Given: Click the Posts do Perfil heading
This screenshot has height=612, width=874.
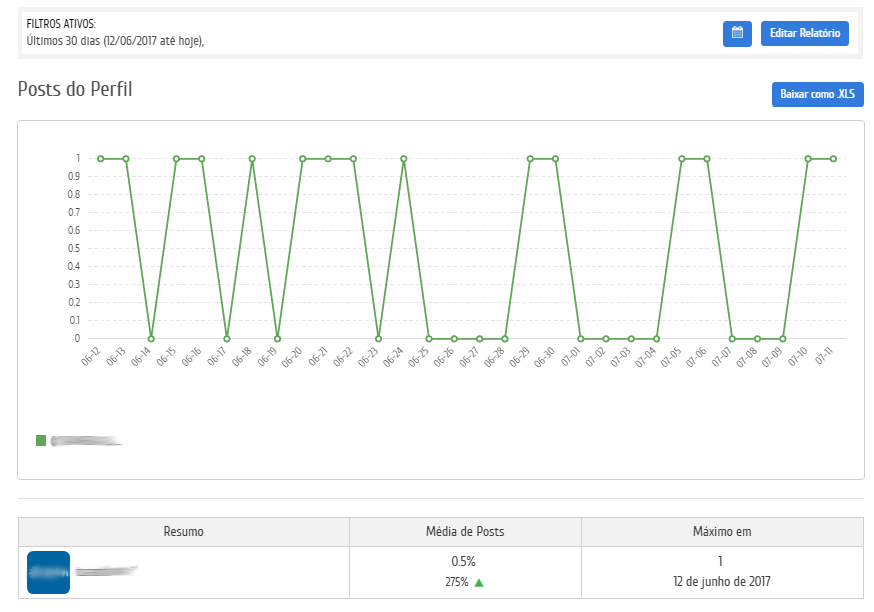Looking at the screenshot, I should [75, 89].
